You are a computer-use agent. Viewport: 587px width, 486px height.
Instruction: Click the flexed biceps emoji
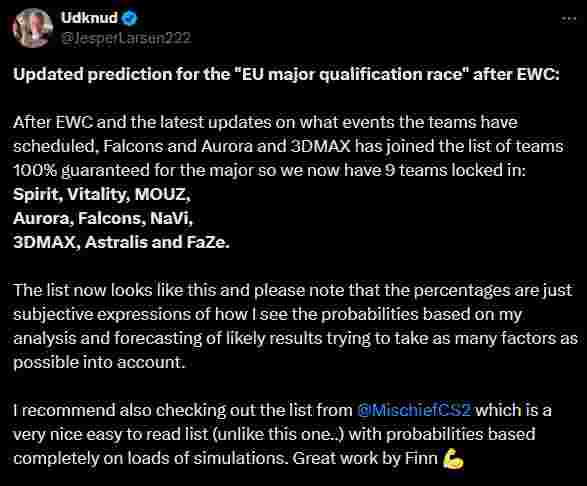tap(453, 459)
